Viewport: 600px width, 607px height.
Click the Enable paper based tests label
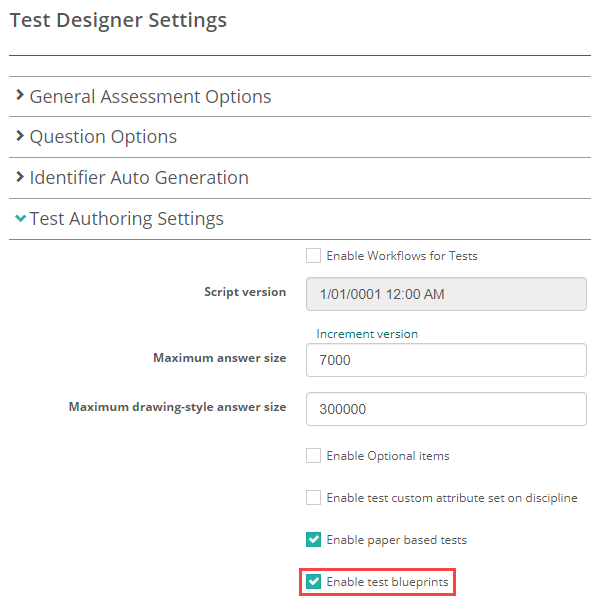pos(396,540)
